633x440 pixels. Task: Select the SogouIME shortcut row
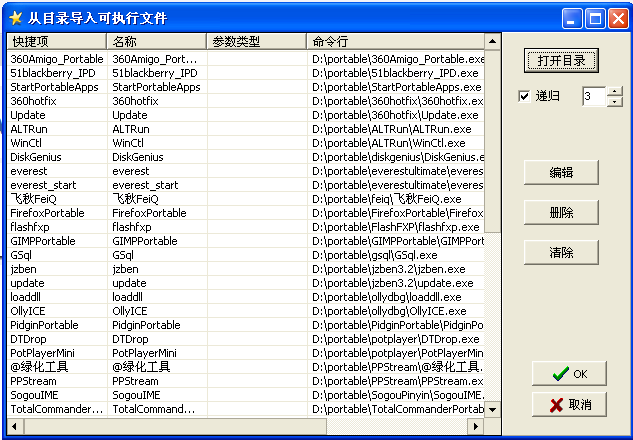(245, 395)
